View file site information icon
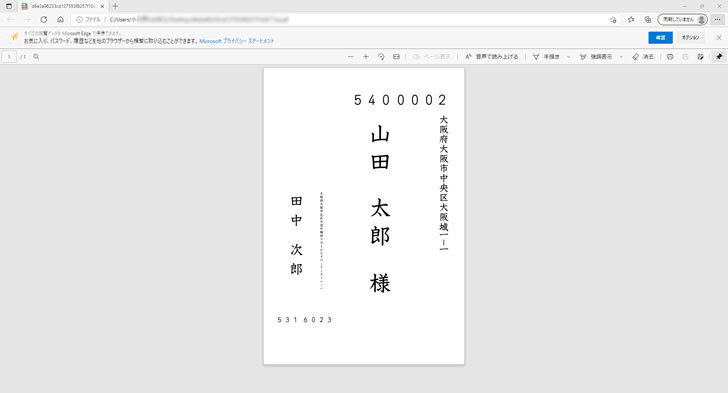This screenshot has width=728, height=393. tap(79, 20)
